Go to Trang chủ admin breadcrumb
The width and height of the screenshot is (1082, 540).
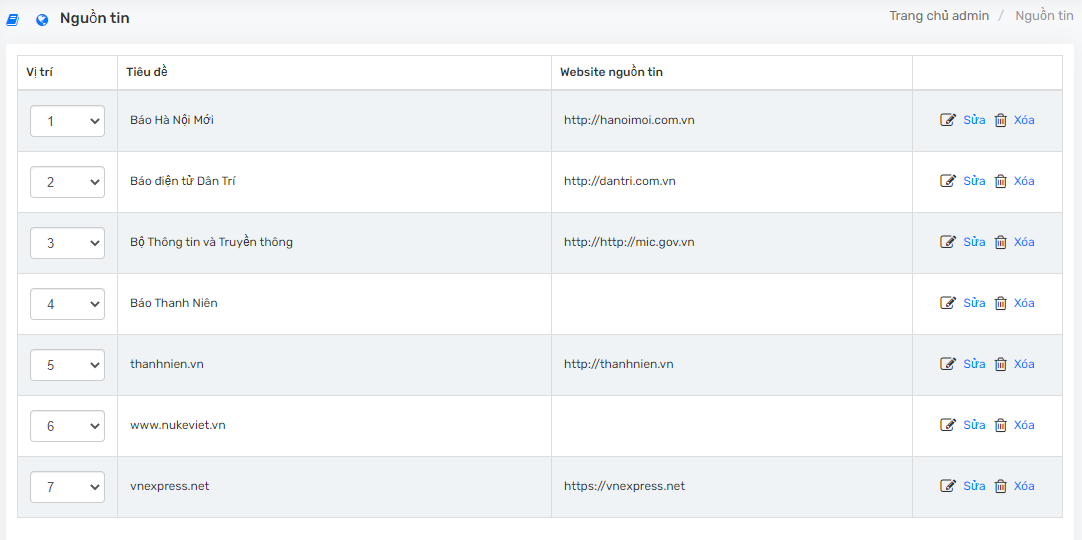coord(938,16)
